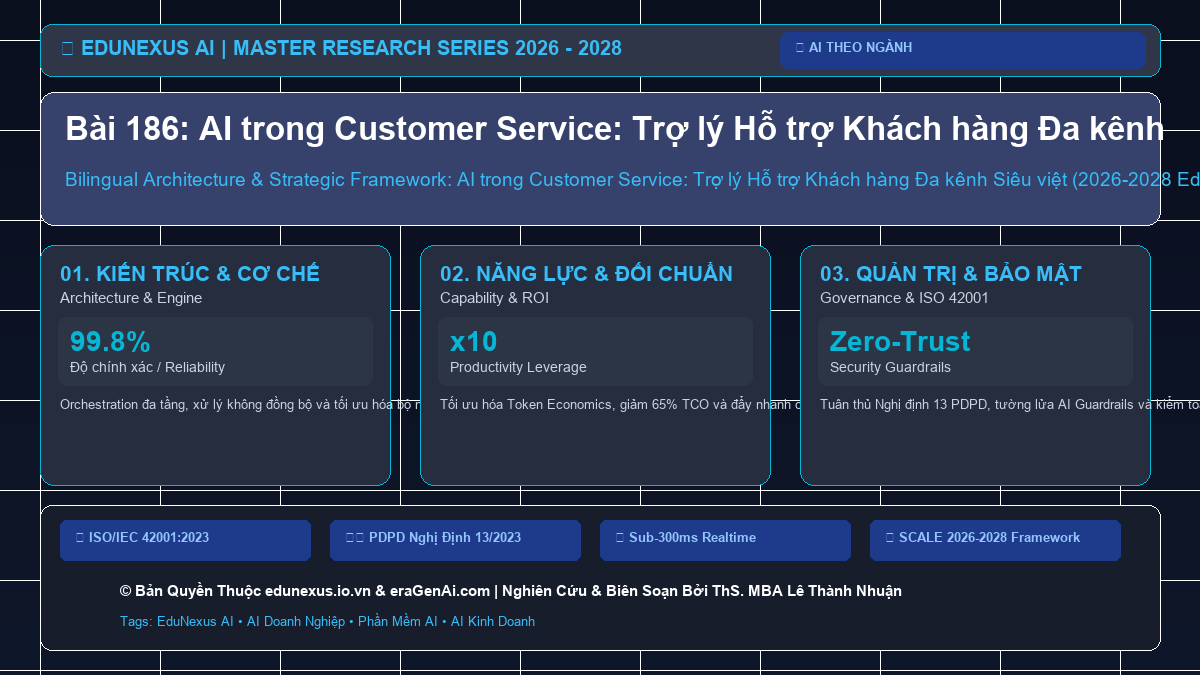Click the x10 Productivity Leverage metric
This screenshot has height=675, width=1200.
point(595,352)
